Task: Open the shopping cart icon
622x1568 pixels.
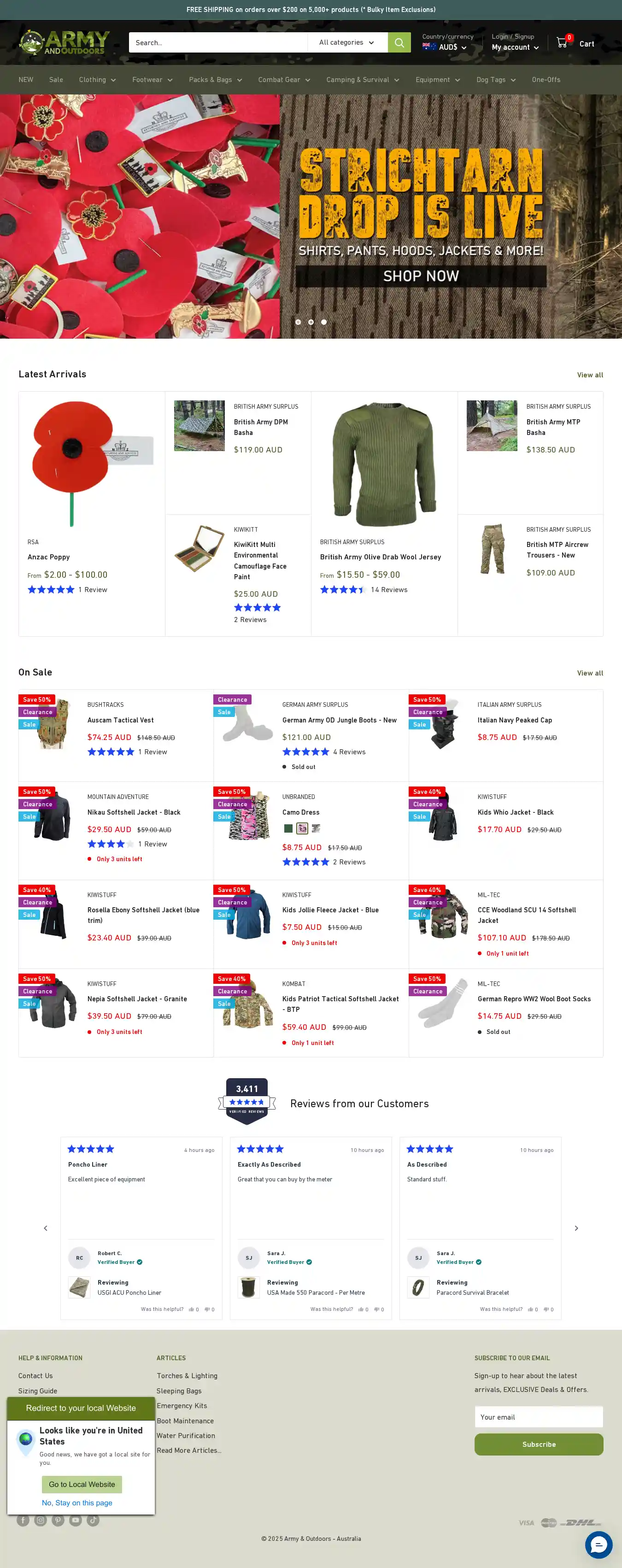Action: pos(563,42)
